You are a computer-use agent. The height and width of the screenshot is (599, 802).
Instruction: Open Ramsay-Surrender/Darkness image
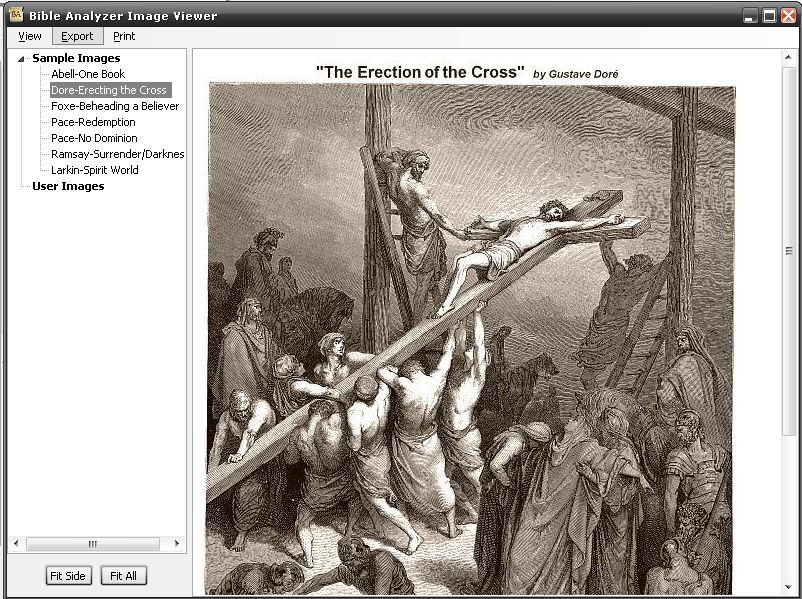(118, 154)
